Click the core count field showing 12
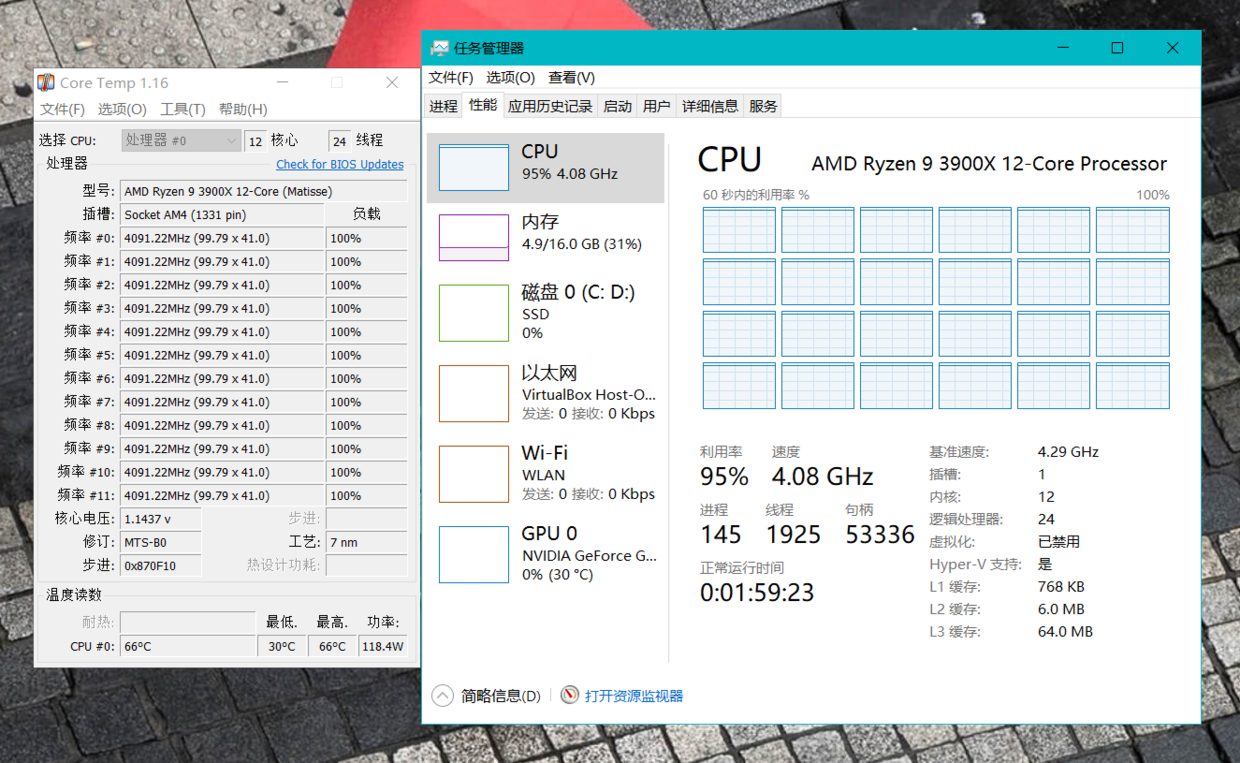 pyautogui.click(x=255, y=141)
